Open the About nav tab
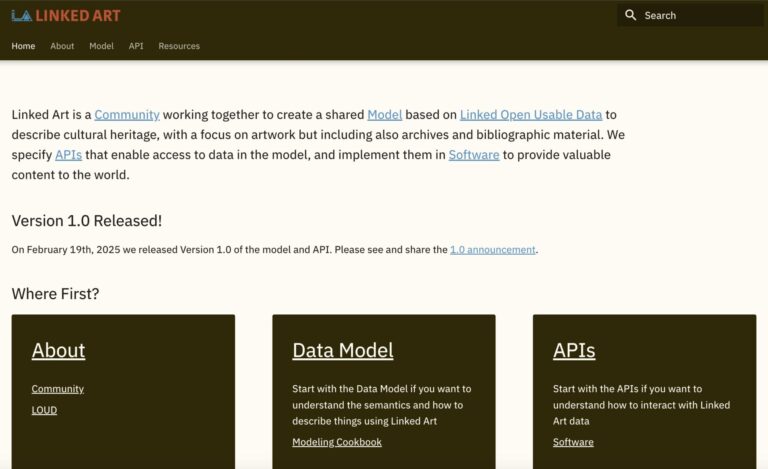 click(62, 46)
